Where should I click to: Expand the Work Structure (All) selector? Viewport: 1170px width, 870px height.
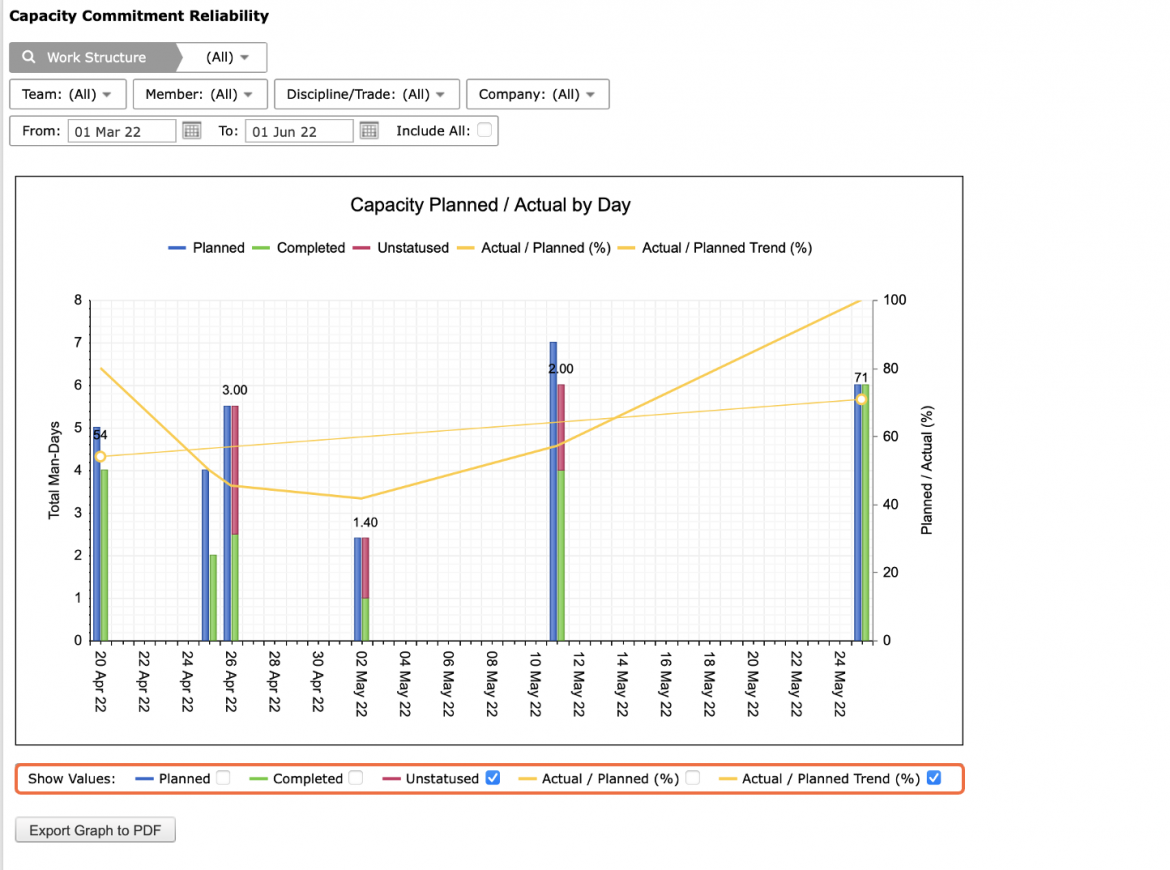(x=226, y=57)
